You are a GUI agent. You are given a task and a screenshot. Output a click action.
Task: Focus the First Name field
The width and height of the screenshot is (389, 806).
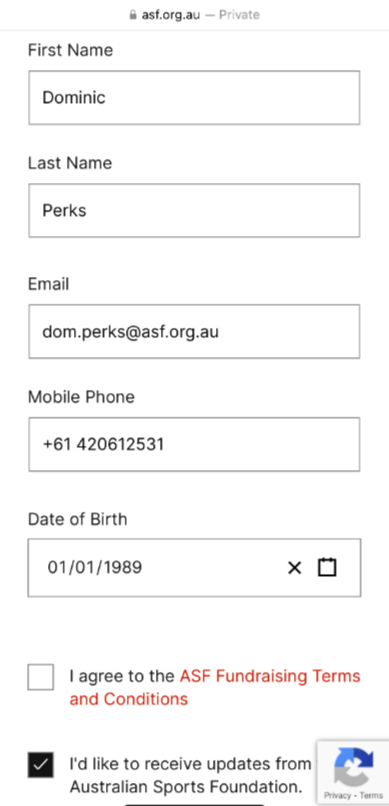(x=194, y=98)
